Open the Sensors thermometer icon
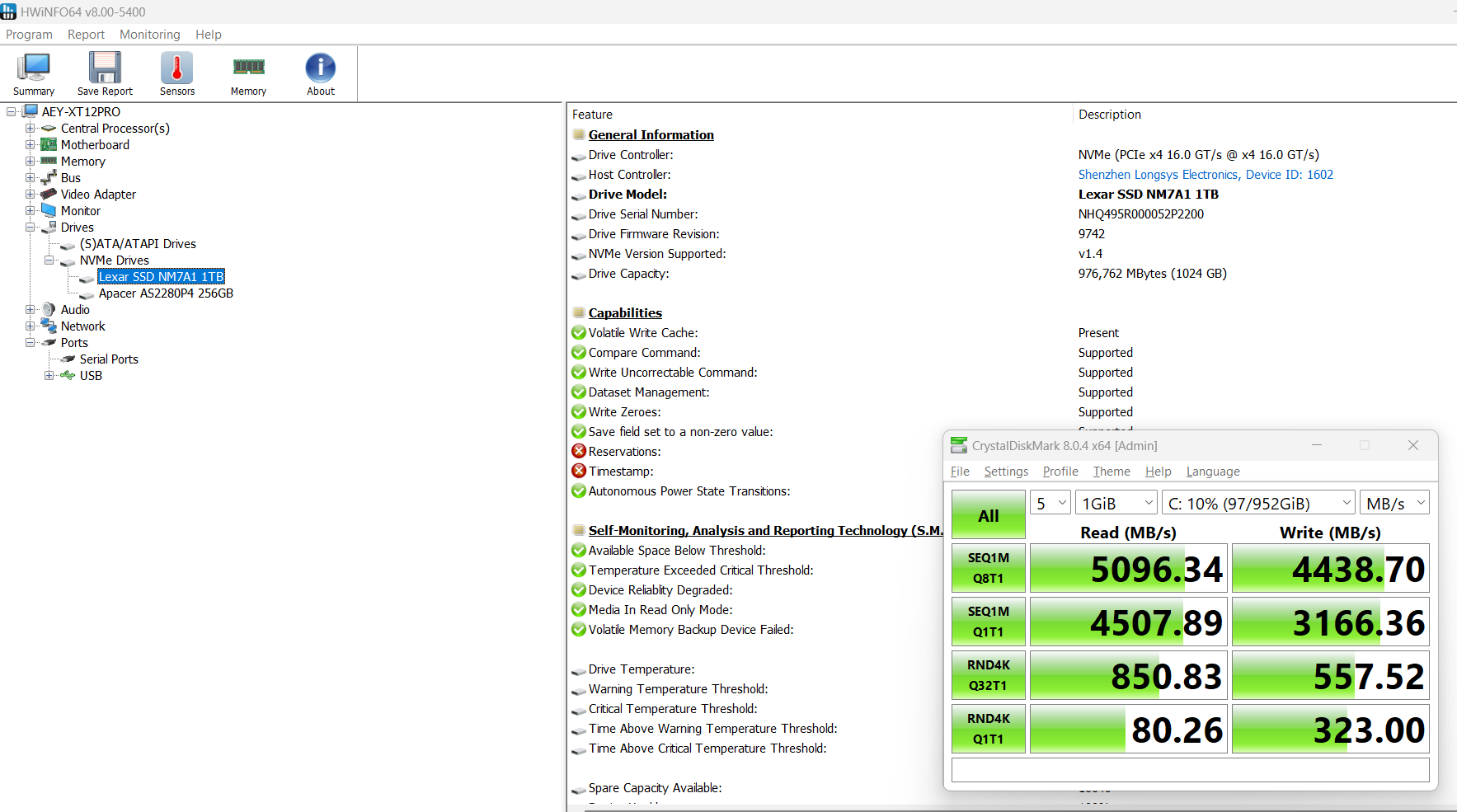The width and height of the screenshot is (1457, 812). pyautogui.click(x=177, y=68)
